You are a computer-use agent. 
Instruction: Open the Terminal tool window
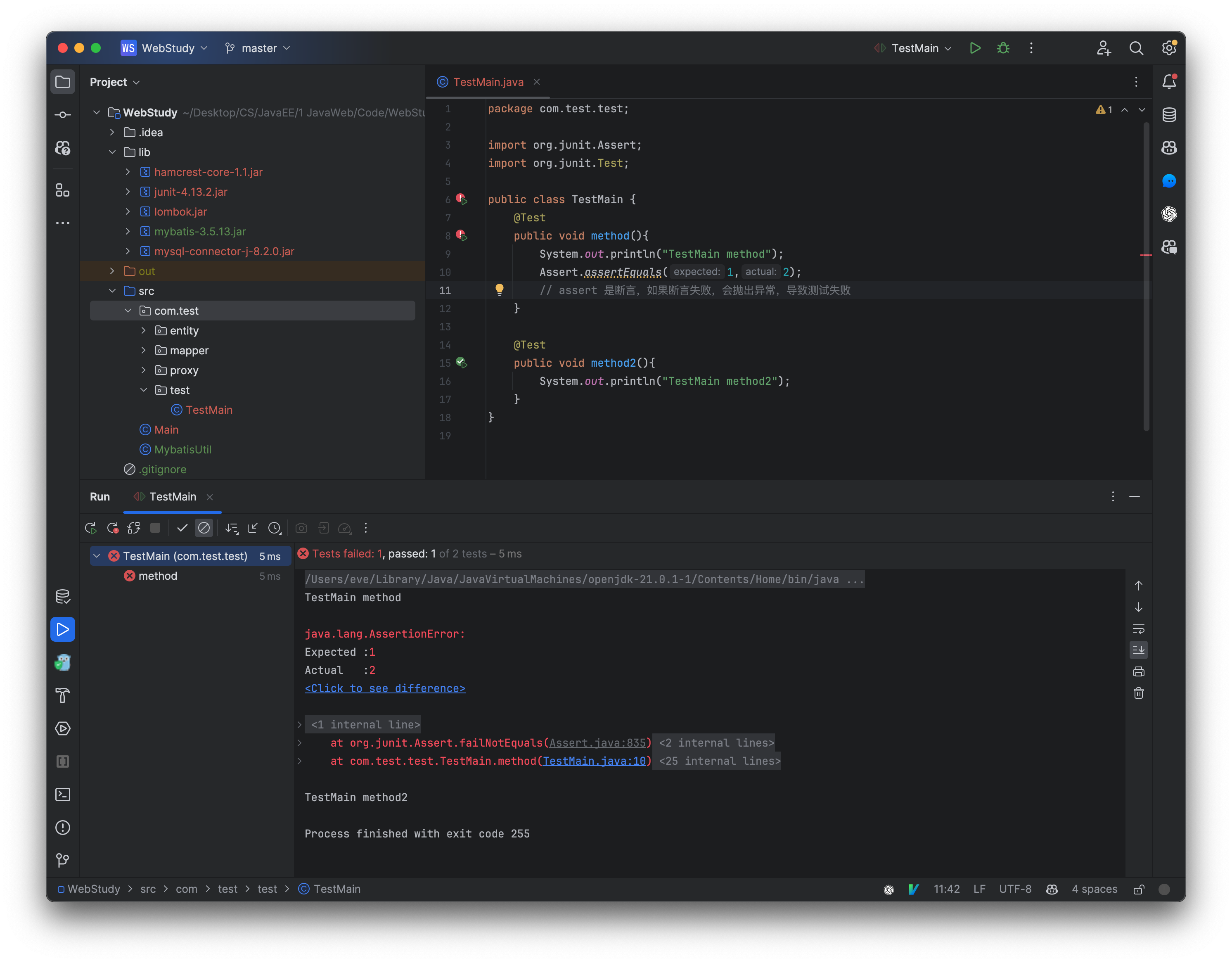63,795
